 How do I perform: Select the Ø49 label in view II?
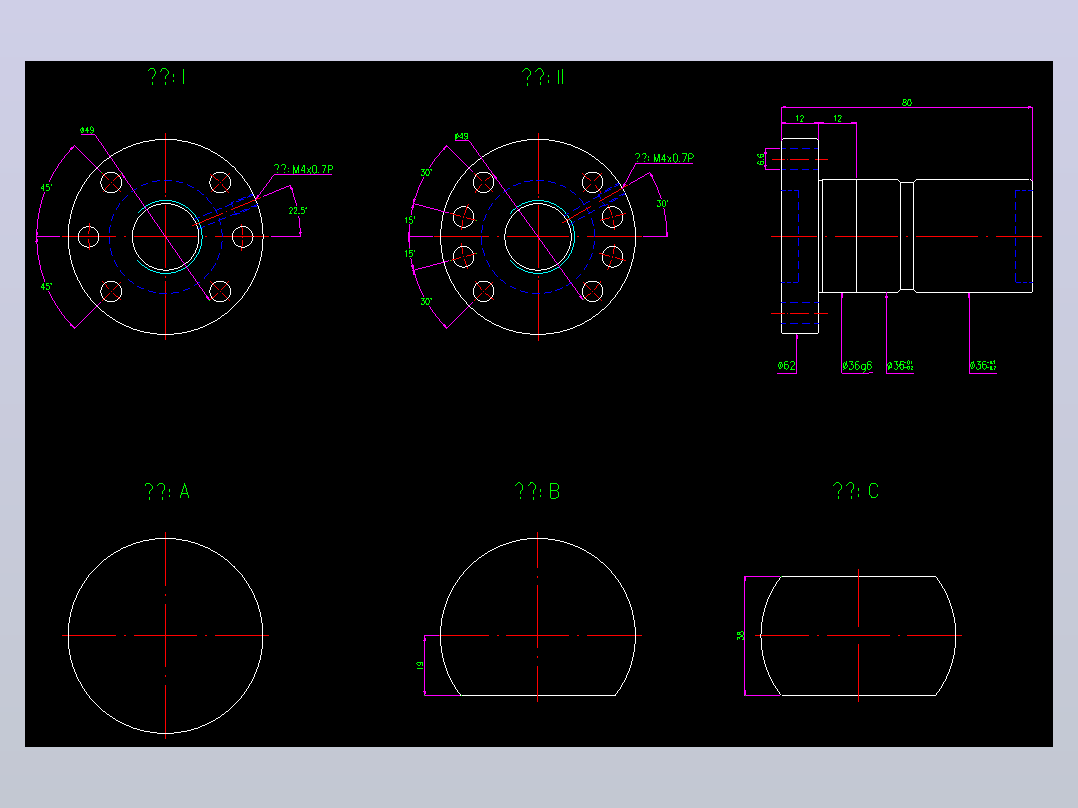[x=462, y=136]
